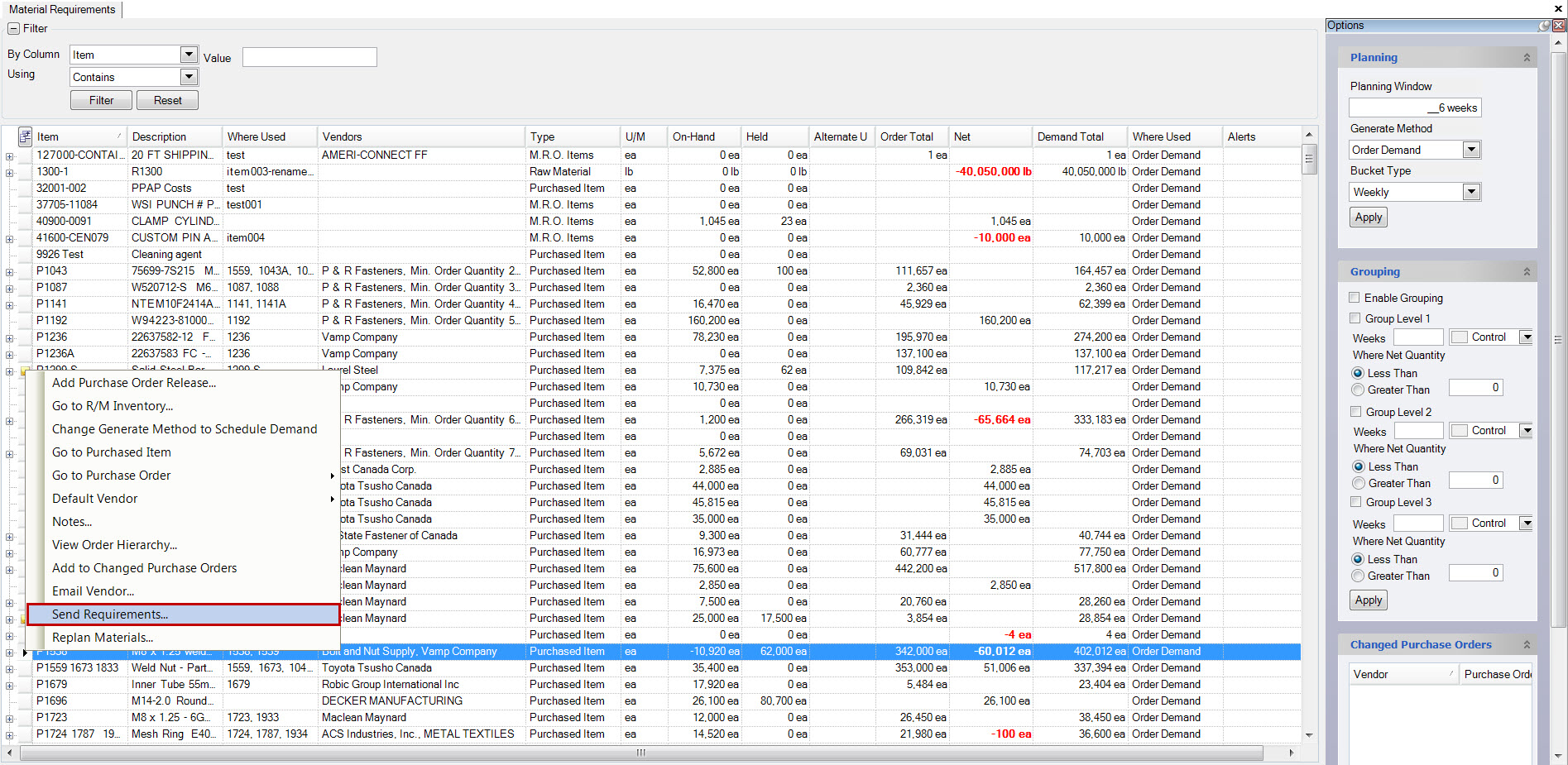Switch to the Material Requirements tab
The image size is (1568, 765).
pos(62,9)
